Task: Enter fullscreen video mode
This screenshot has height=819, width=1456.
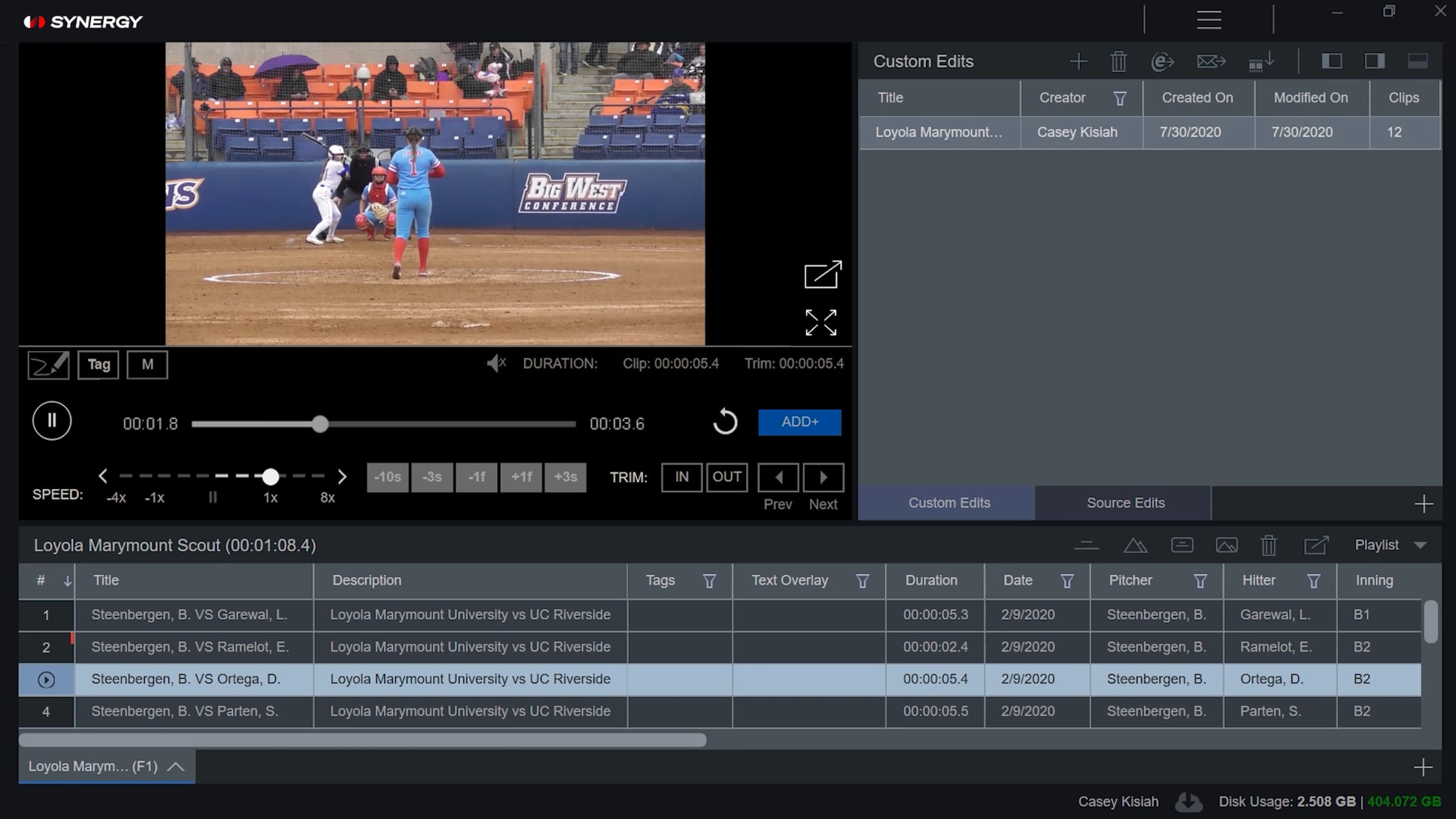Action: pyautogui.click(x=821, y=322)
